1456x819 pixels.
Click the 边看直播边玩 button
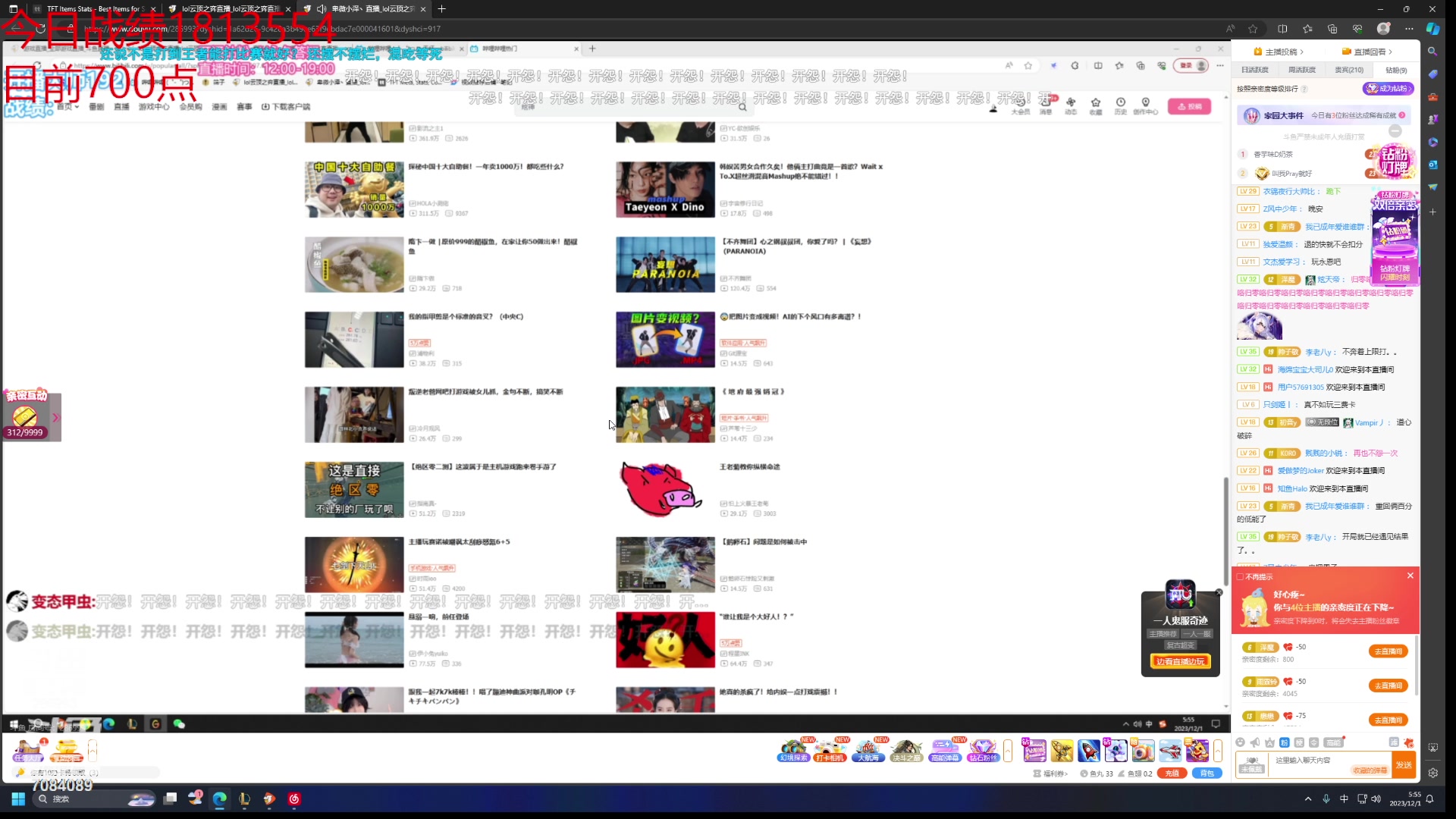coord(1180,661)
